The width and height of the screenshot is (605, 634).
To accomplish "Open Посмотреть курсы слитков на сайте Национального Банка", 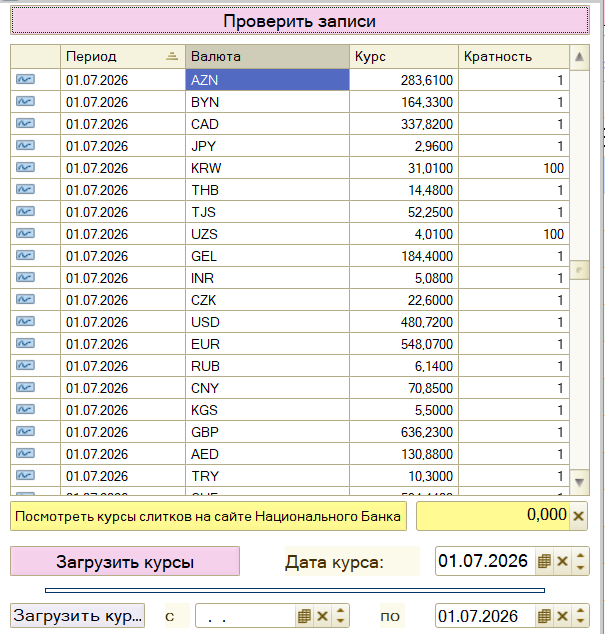I will point(208,516).
